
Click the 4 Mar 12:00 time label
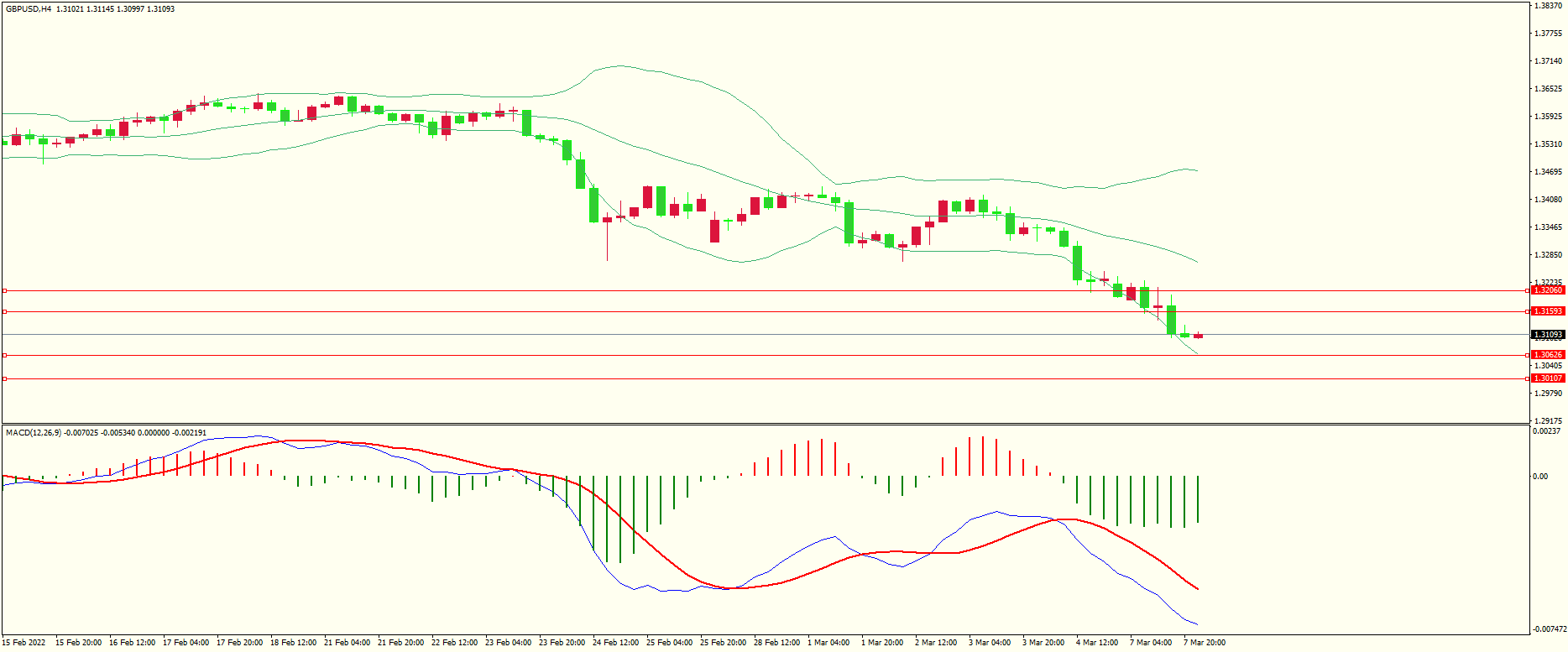[1097, 643]
